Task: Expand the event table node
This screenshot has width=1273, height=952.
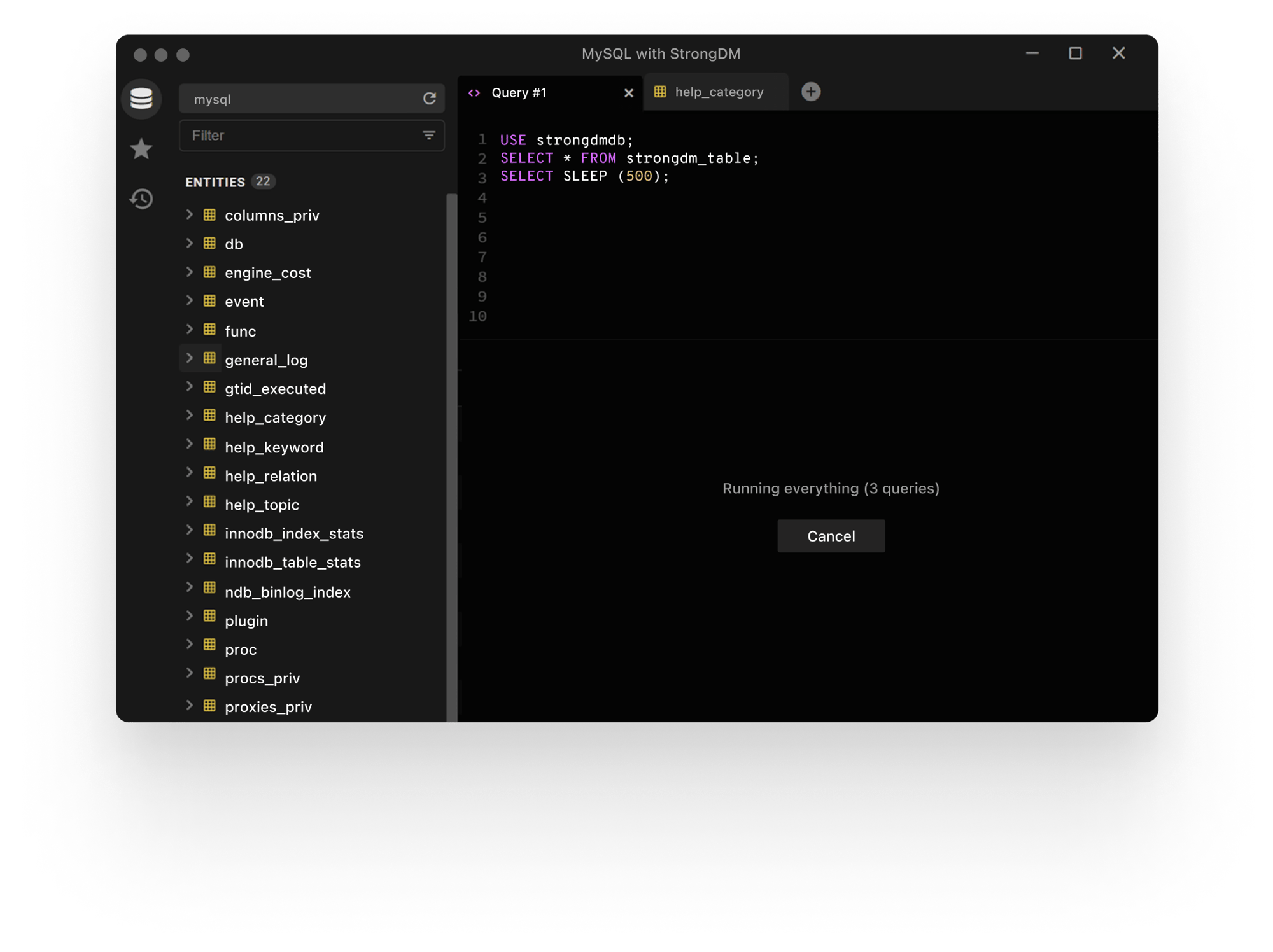Action: coord(189,300)
